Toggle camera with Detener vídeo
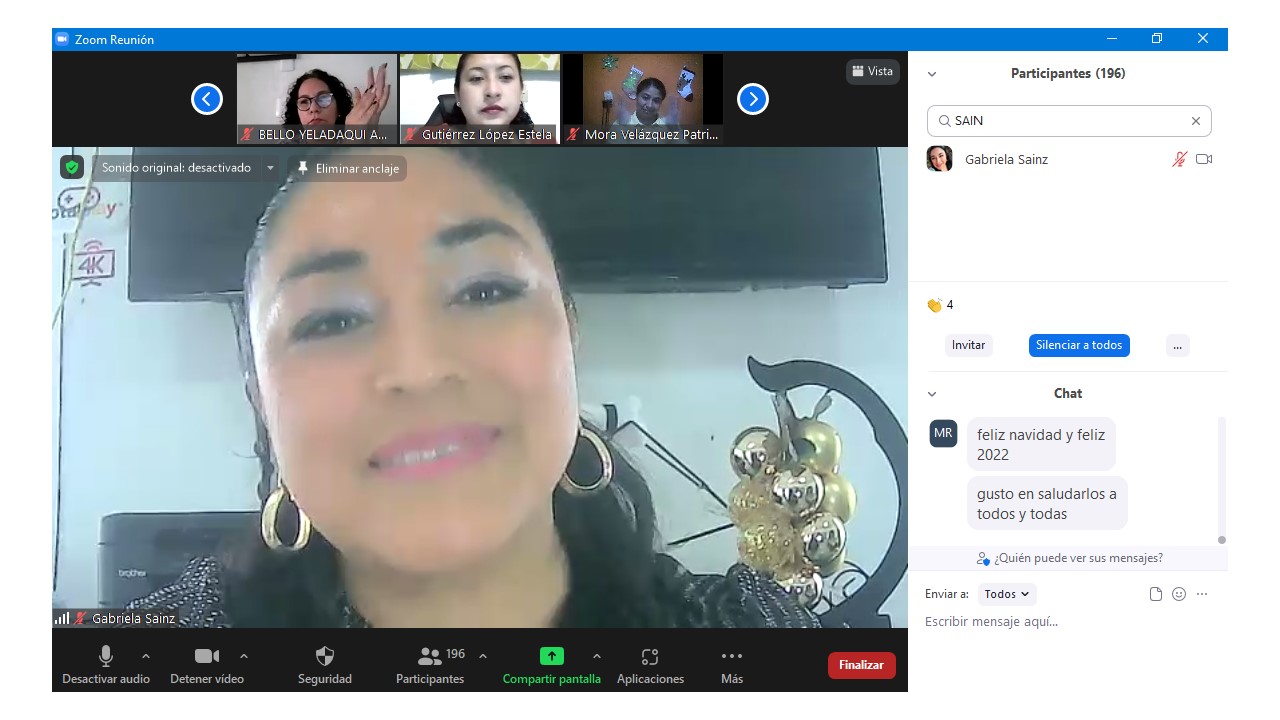 207,657
